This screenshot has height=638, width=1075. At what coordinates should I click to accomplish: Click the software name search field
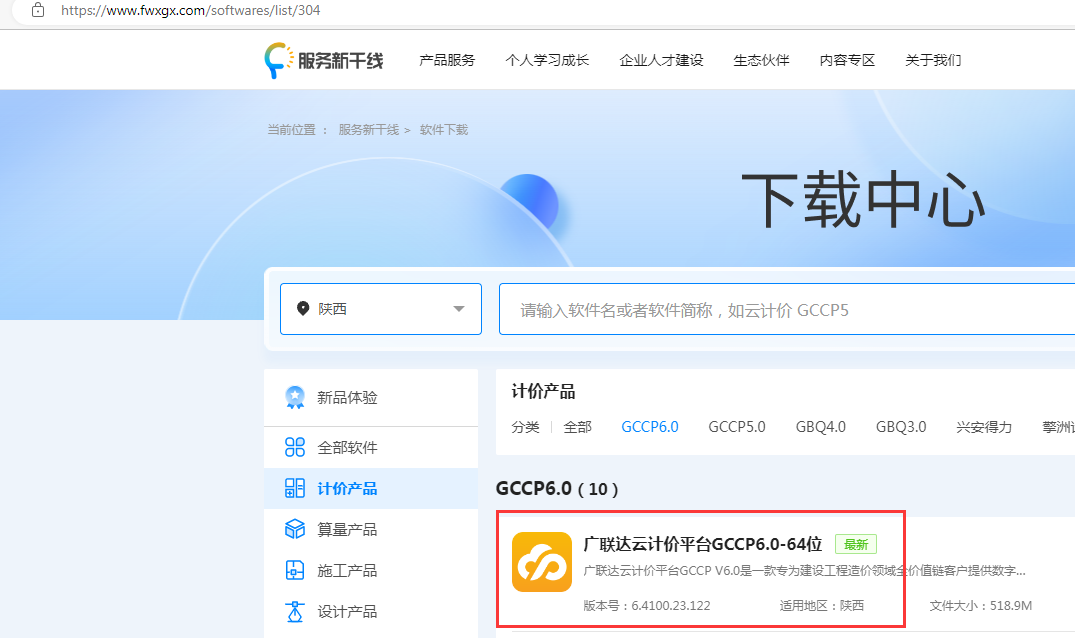tap(786, 309)
